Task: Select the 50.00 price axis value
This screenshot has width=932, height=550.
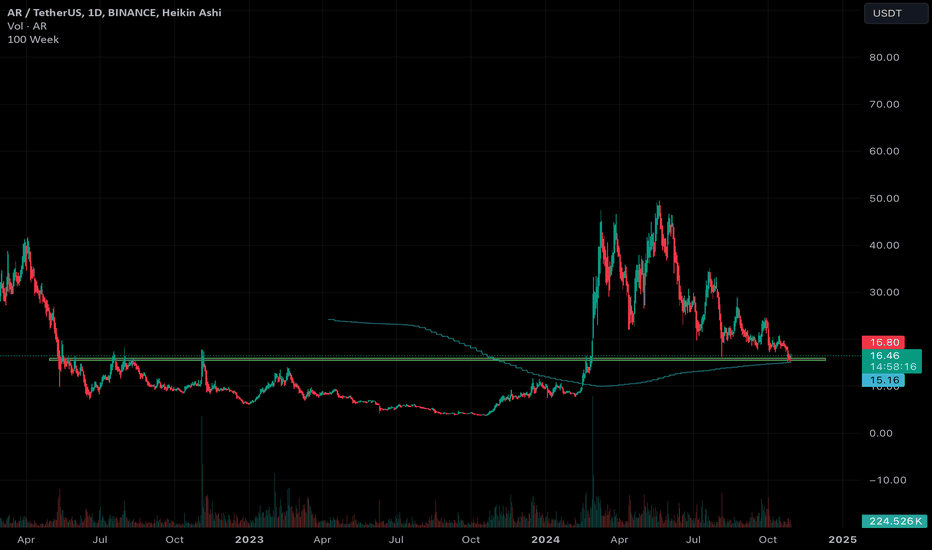Action: pos(884,199)
